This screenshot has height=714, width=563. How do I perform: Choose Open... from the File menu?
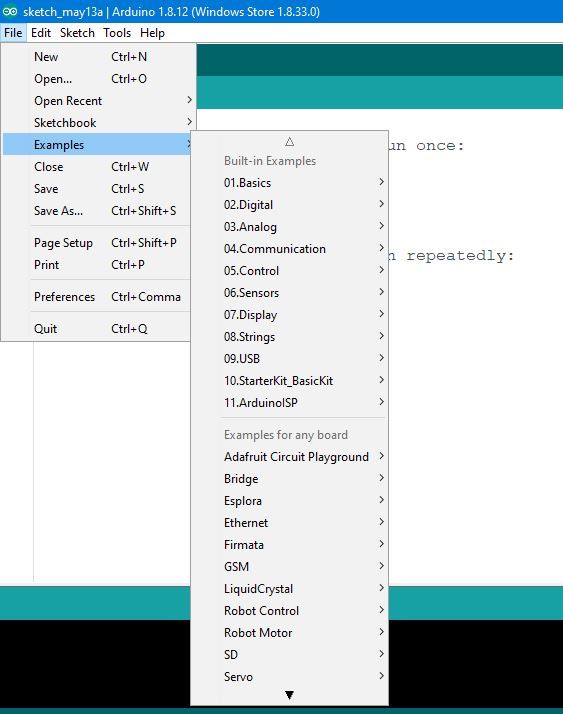97,79
